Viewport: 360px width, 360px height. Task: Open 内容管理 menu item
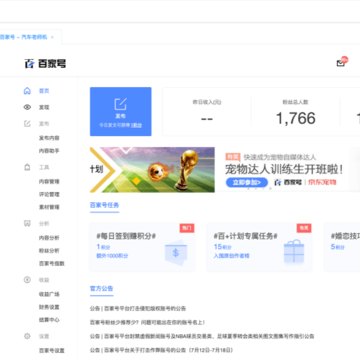(x=49, y=182)
